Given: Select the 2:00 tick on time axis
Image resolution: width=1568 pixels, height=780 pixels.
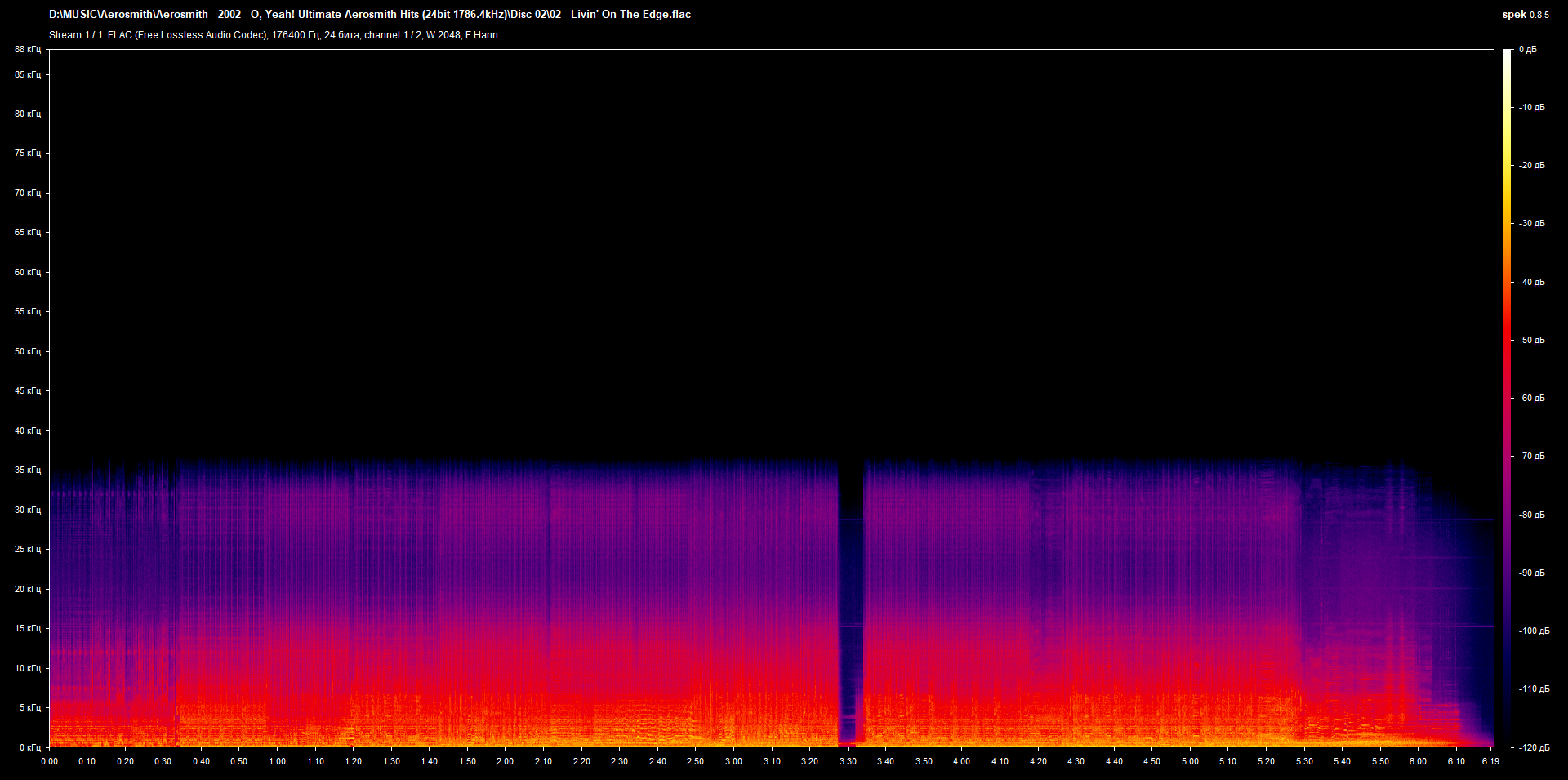Looking at the screenshot, I should (505, 761).
